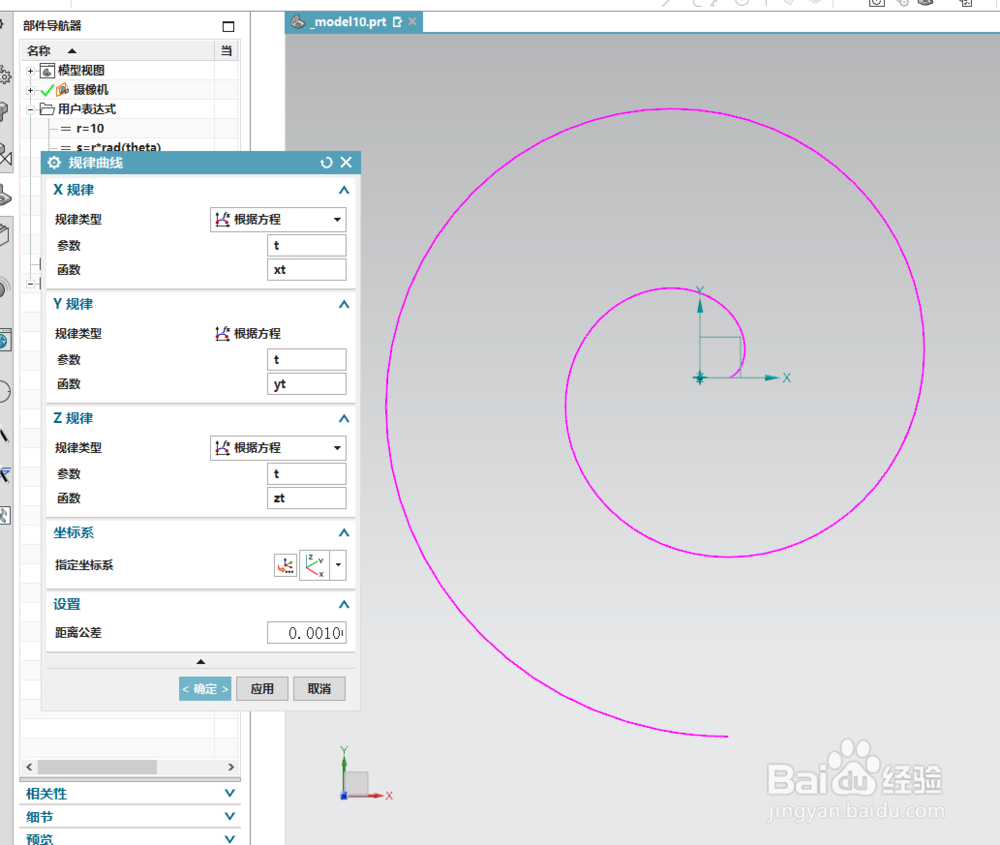Maximize the 部件导航器 panel

(228, 26)
